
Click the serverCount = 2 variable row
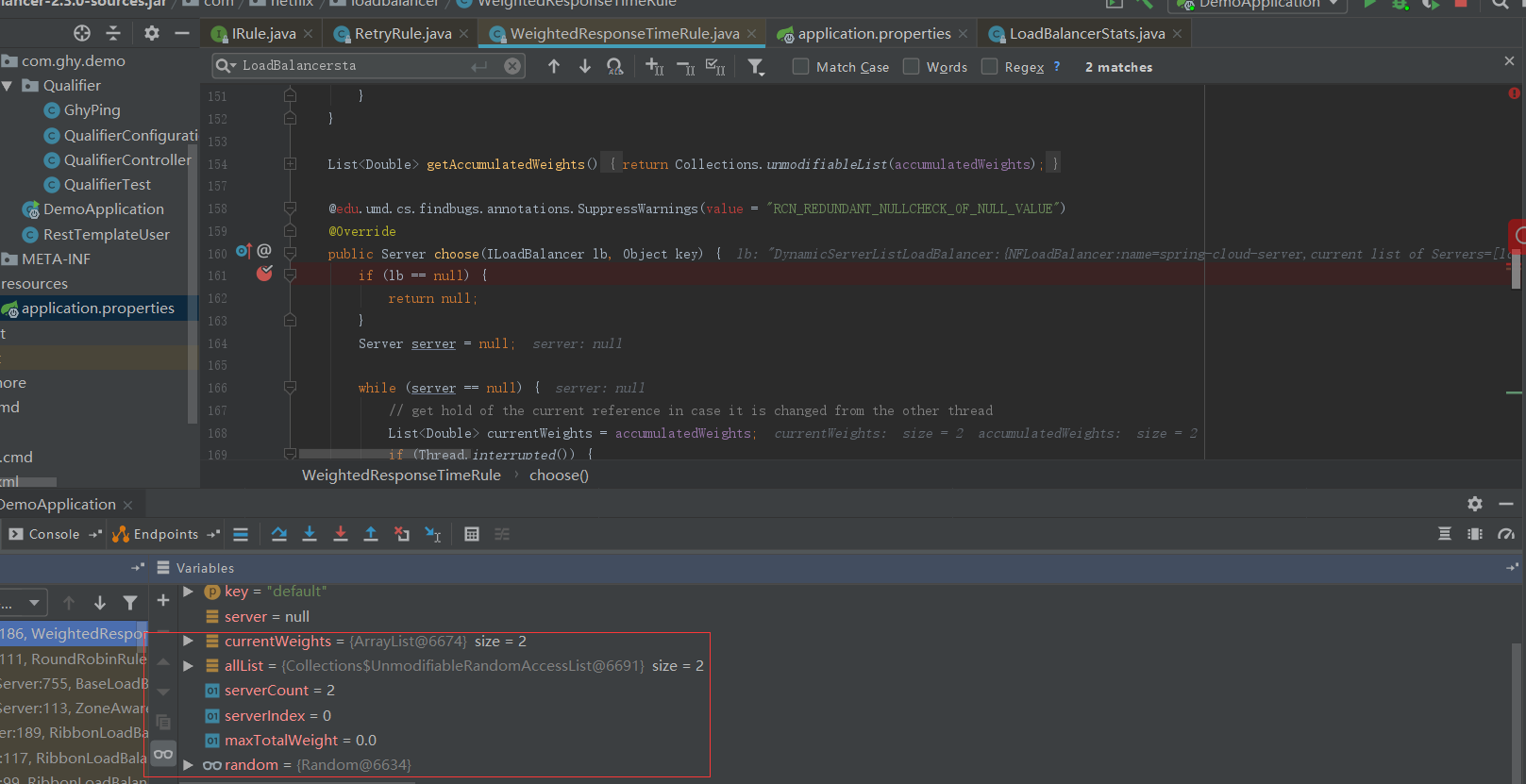pyautogui.click(x=279, y=690)
